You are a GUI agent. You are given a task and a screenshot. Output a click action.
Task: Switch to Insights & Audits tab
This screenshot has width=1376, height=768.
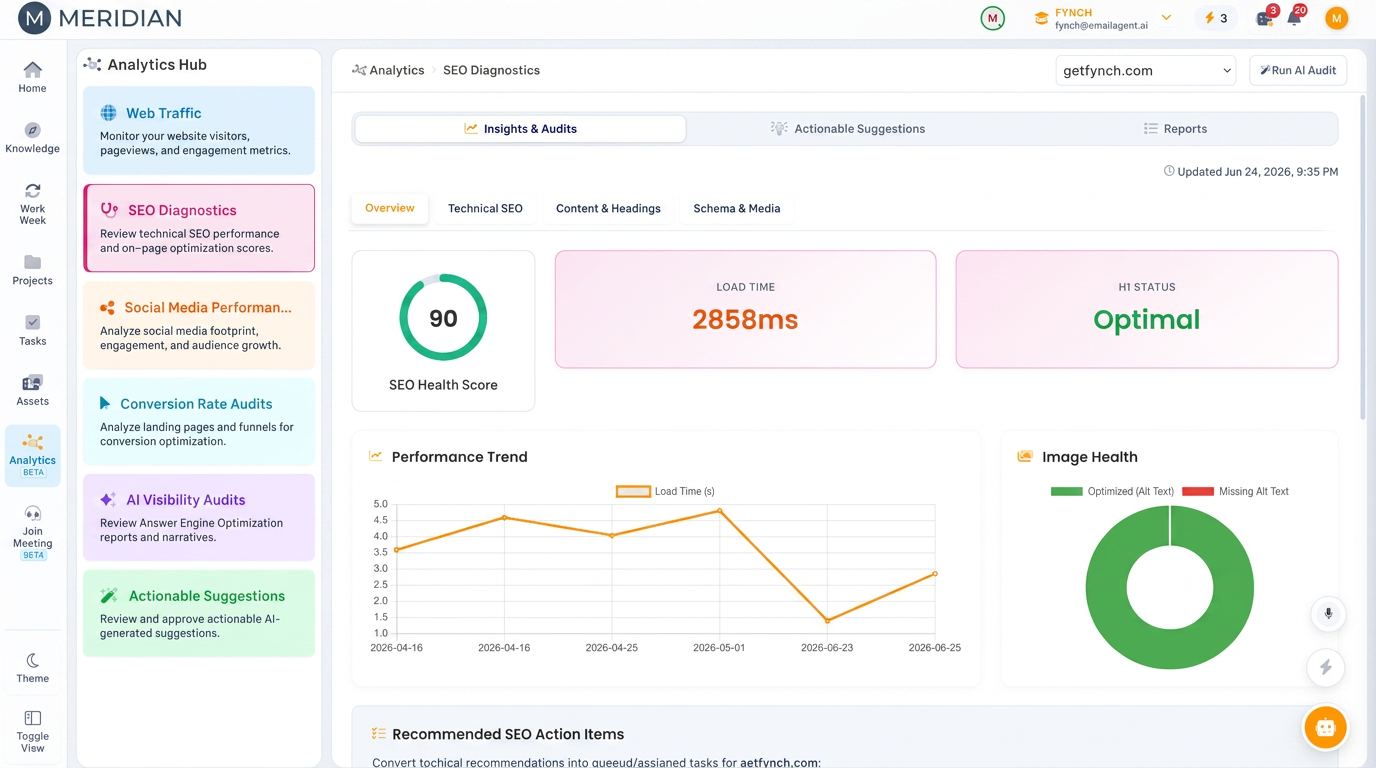tap(520, 128)
